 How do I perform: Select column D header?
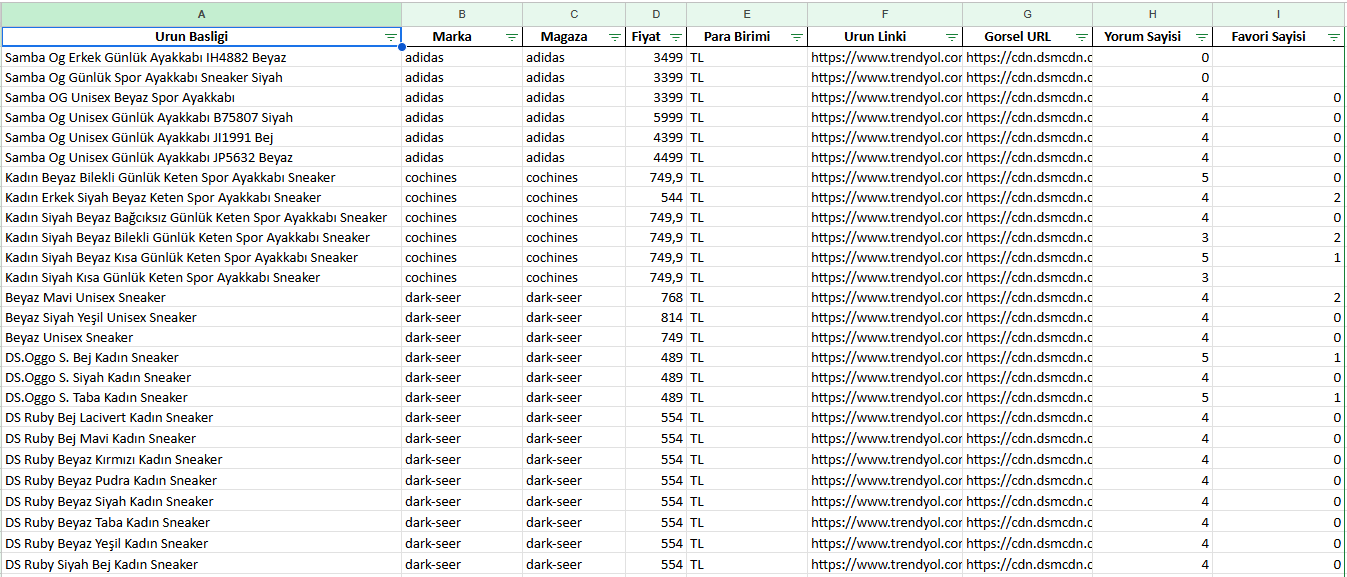656,14
